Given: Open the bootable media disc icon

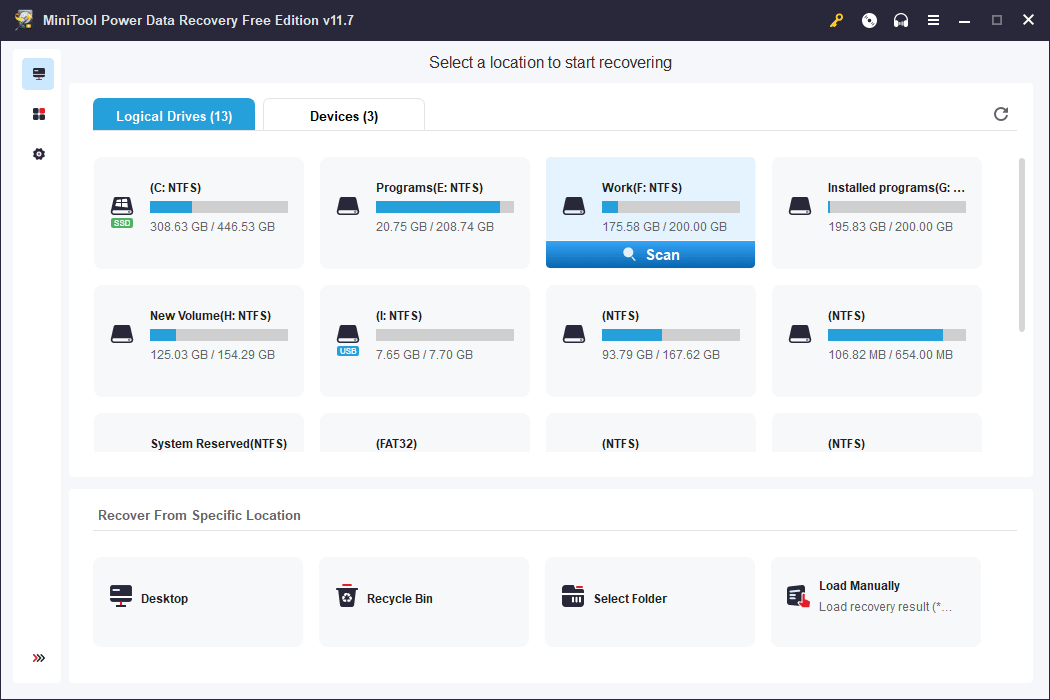Looking at the screenshot, I should coord(869,21).
